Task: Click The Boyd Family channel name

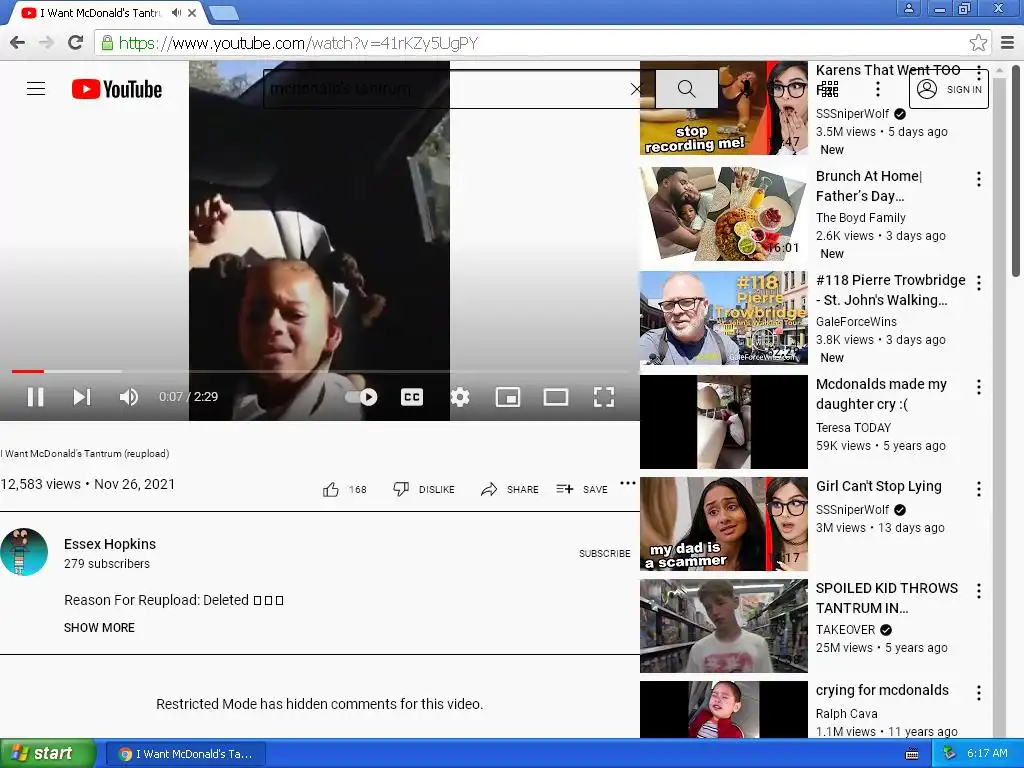Action: 861,217
